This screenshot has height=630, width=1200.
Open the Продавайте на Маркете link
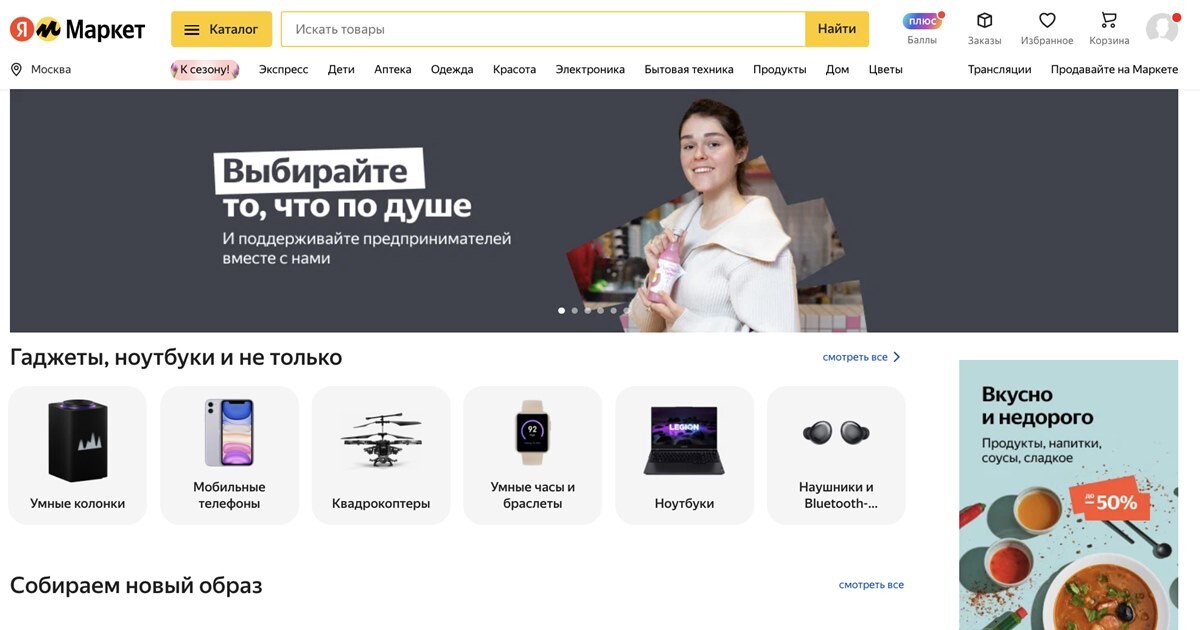coord(1114,69)
